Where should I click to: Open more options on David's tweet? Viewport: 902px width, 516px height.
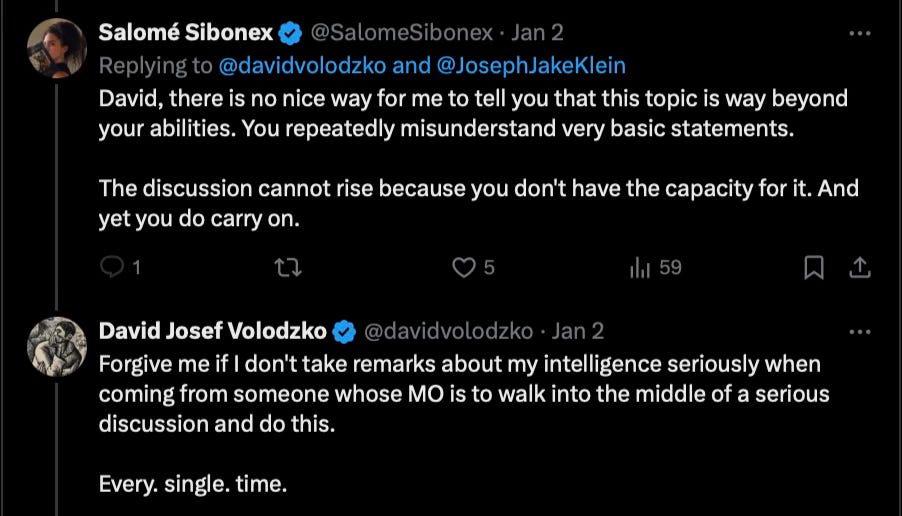pyautogui.click(x=860, y=332)
